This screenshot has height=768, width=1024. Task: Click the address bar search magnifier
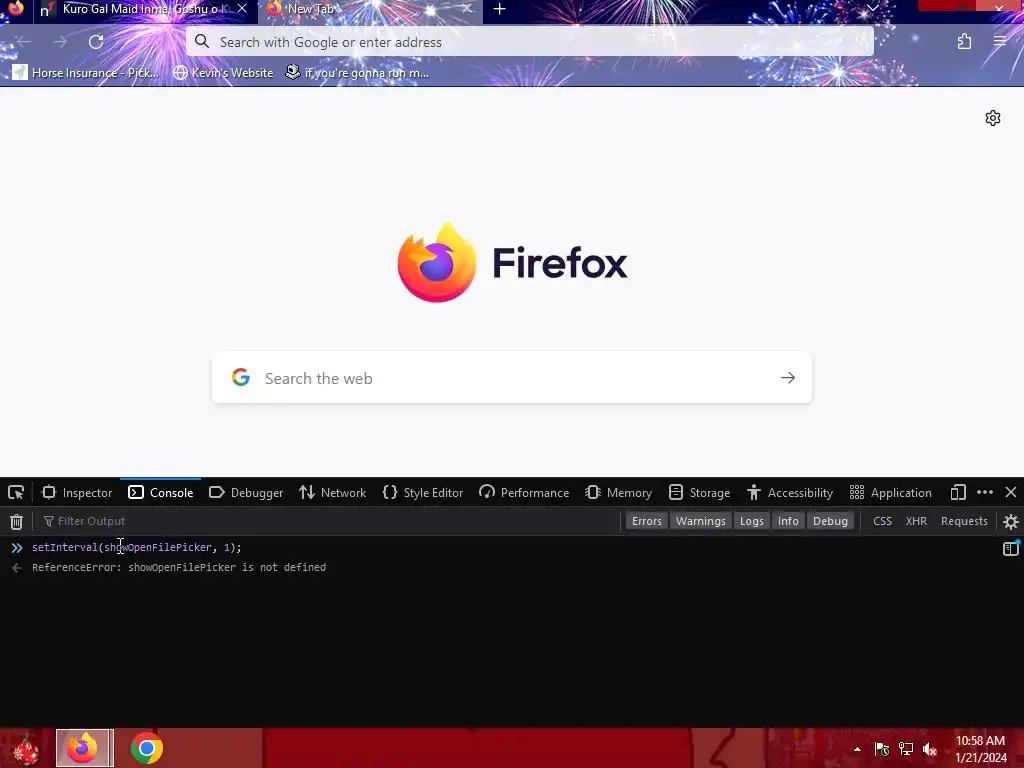coord(202,42)
